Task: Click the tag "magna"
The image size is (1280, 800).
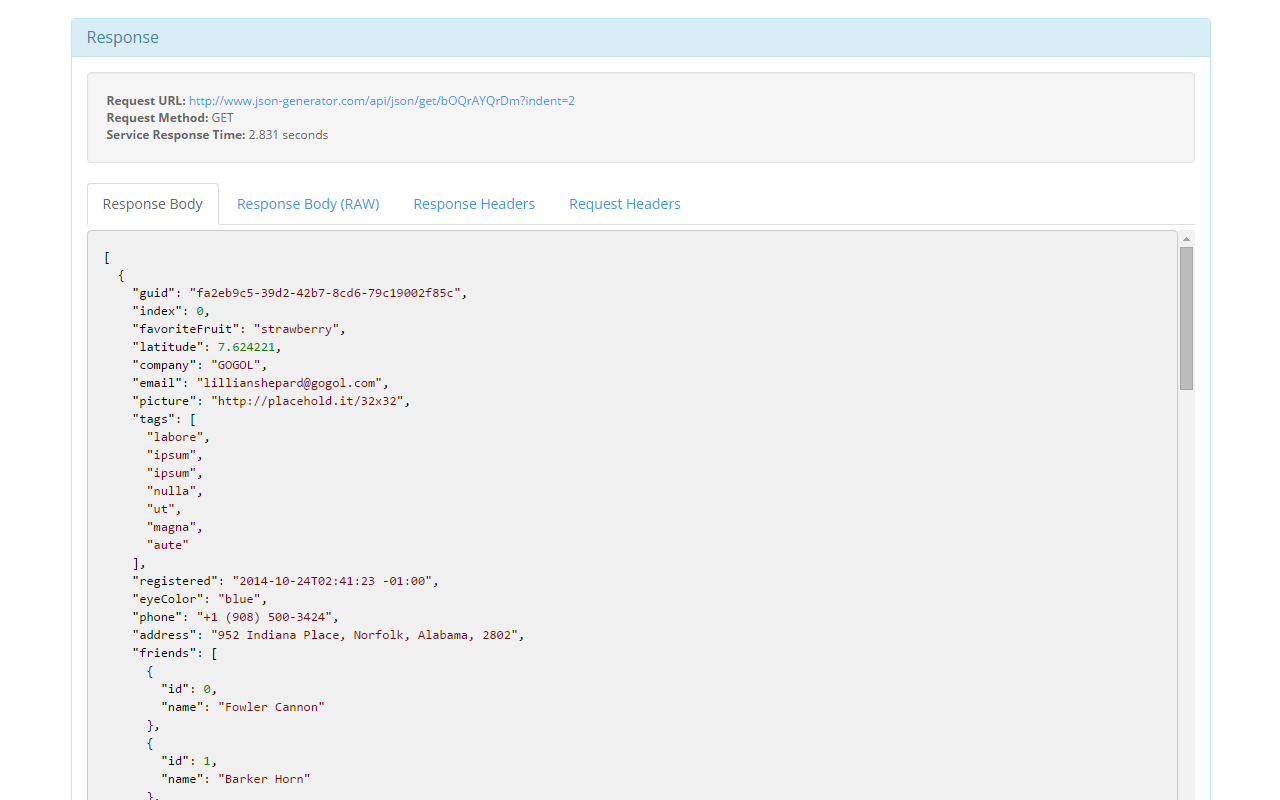Action: tap(172, 527)
